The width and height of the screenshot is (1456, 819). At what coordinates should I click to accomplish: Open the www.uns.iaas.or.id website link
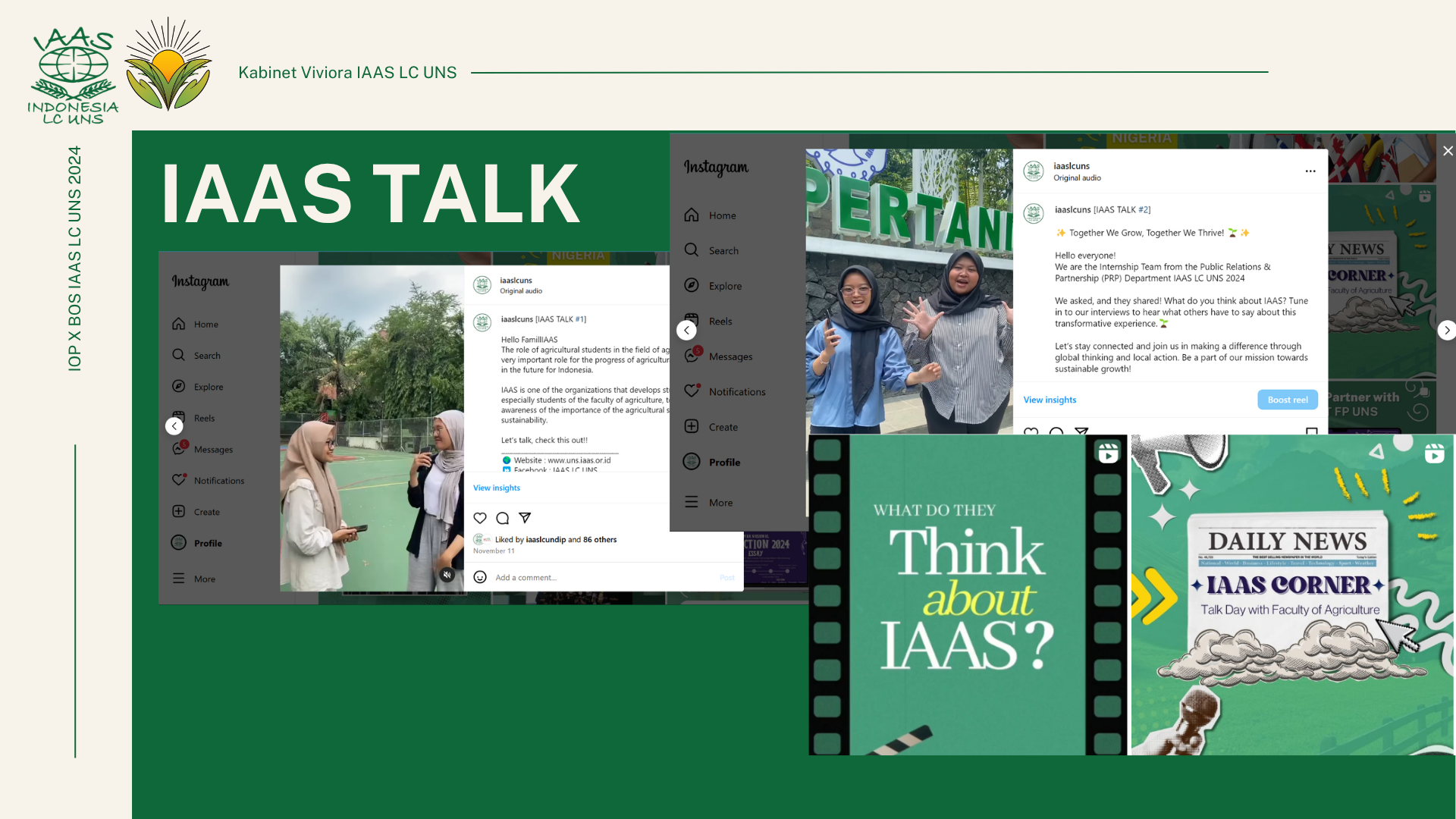[579, 460]
